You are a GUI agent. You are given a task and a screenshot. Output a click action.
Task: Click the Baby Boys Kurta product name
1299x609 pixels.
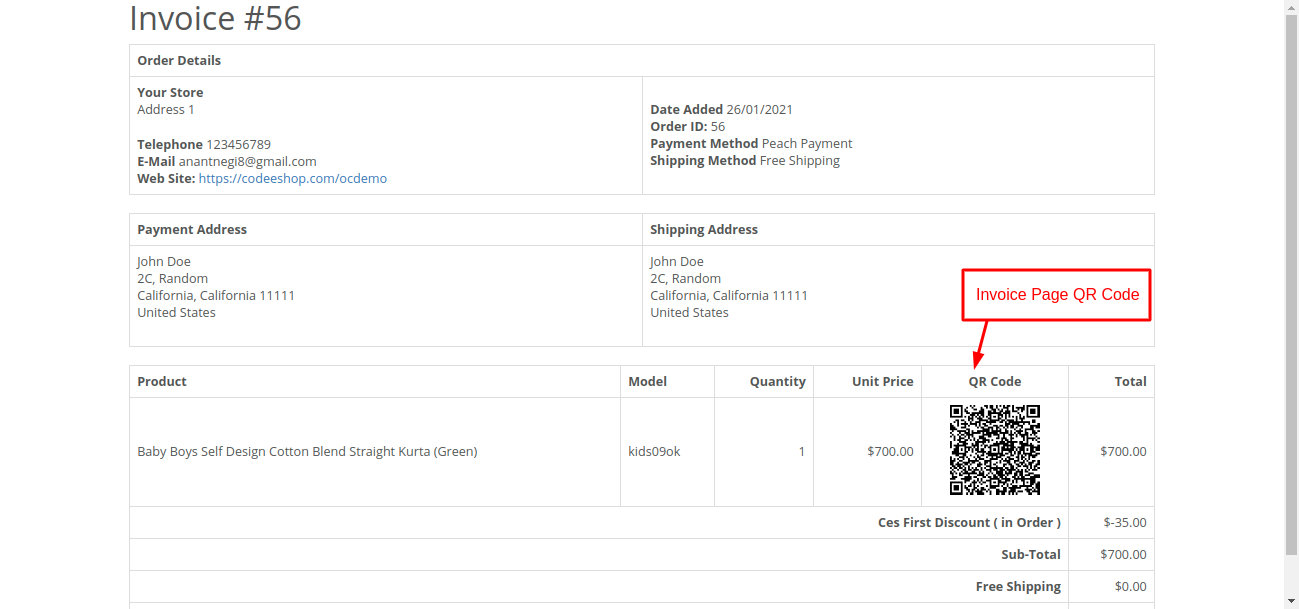click(x=307, y=452)
